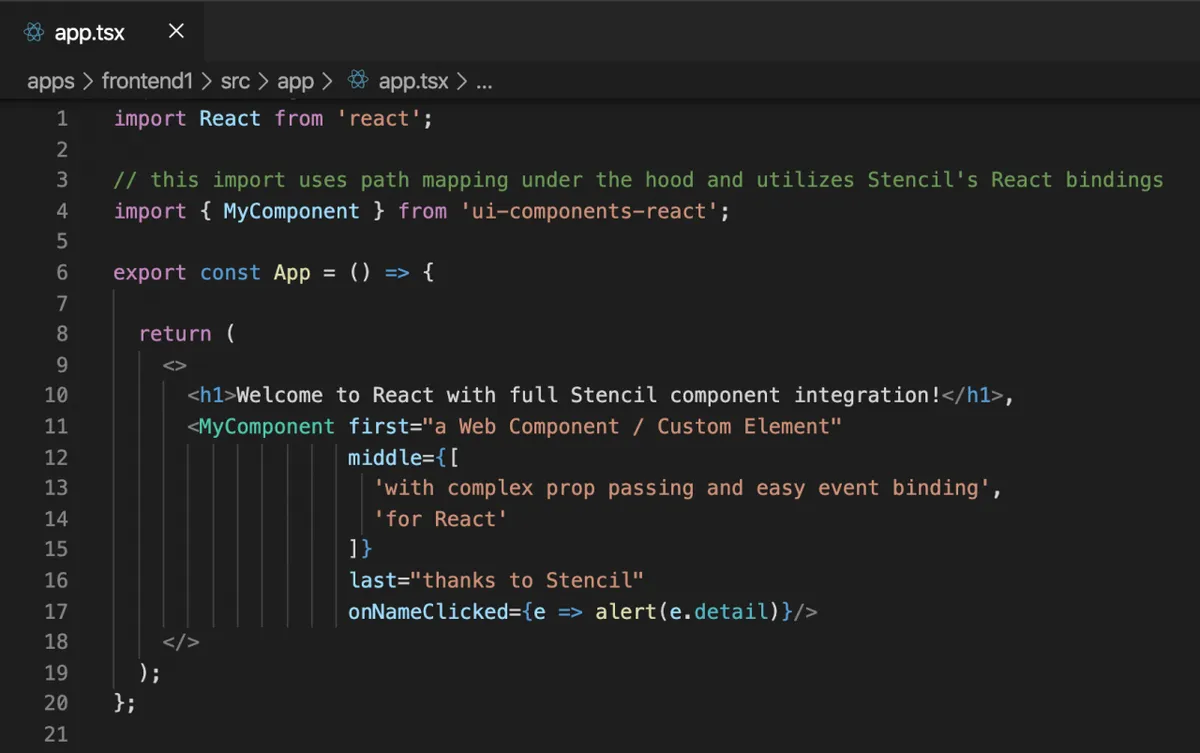The height and width of the screenshot is (753, 1200).
Task: Click line number 11 in the gutter
Action: click(56, 427)
